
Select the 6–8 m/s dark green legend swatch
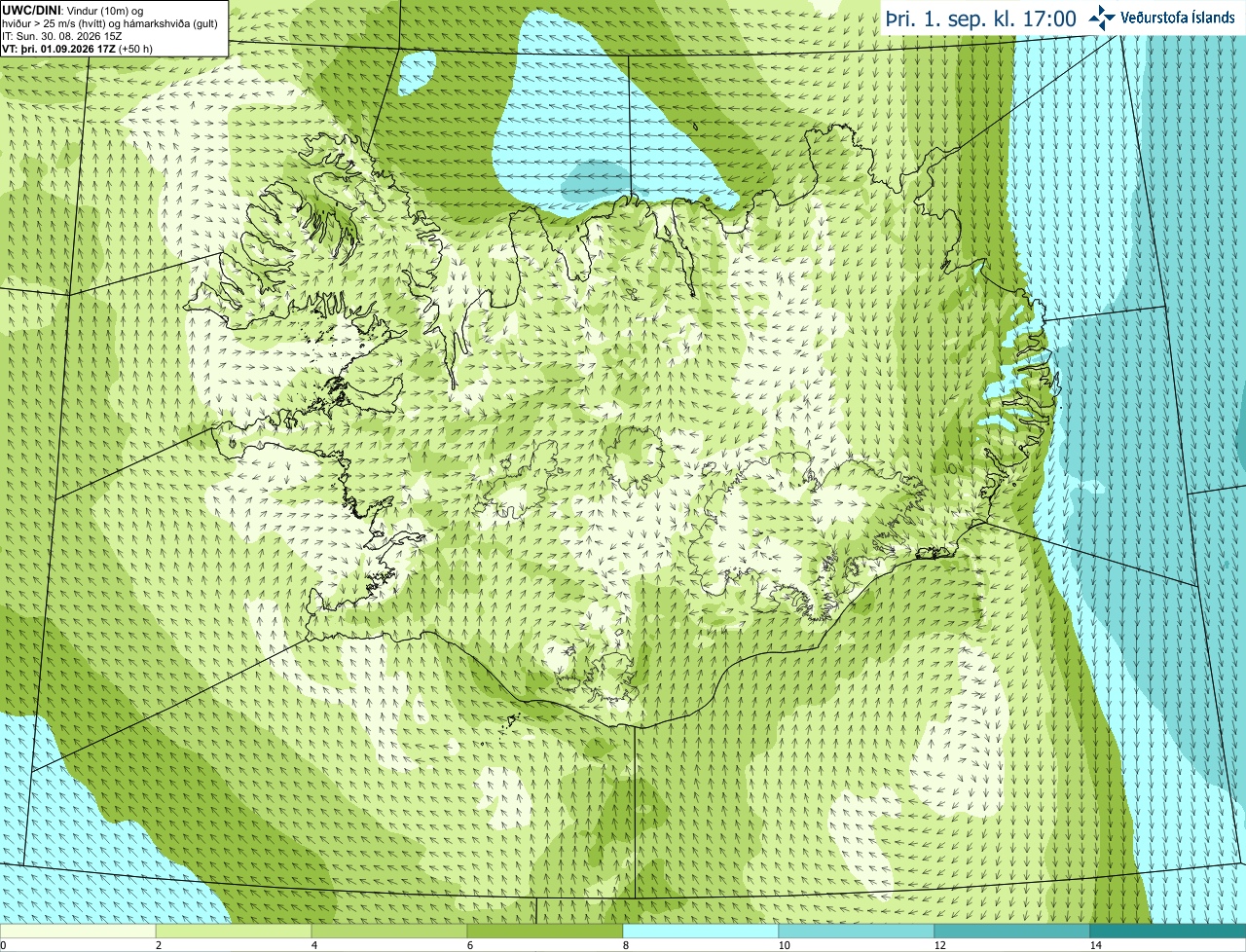[x=545, y=931]
